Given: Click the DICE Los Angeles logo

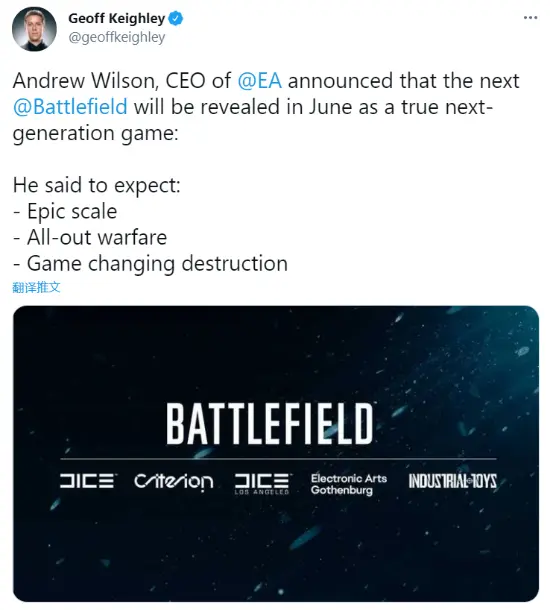Looking at the screenshot, I should [263, 484].
